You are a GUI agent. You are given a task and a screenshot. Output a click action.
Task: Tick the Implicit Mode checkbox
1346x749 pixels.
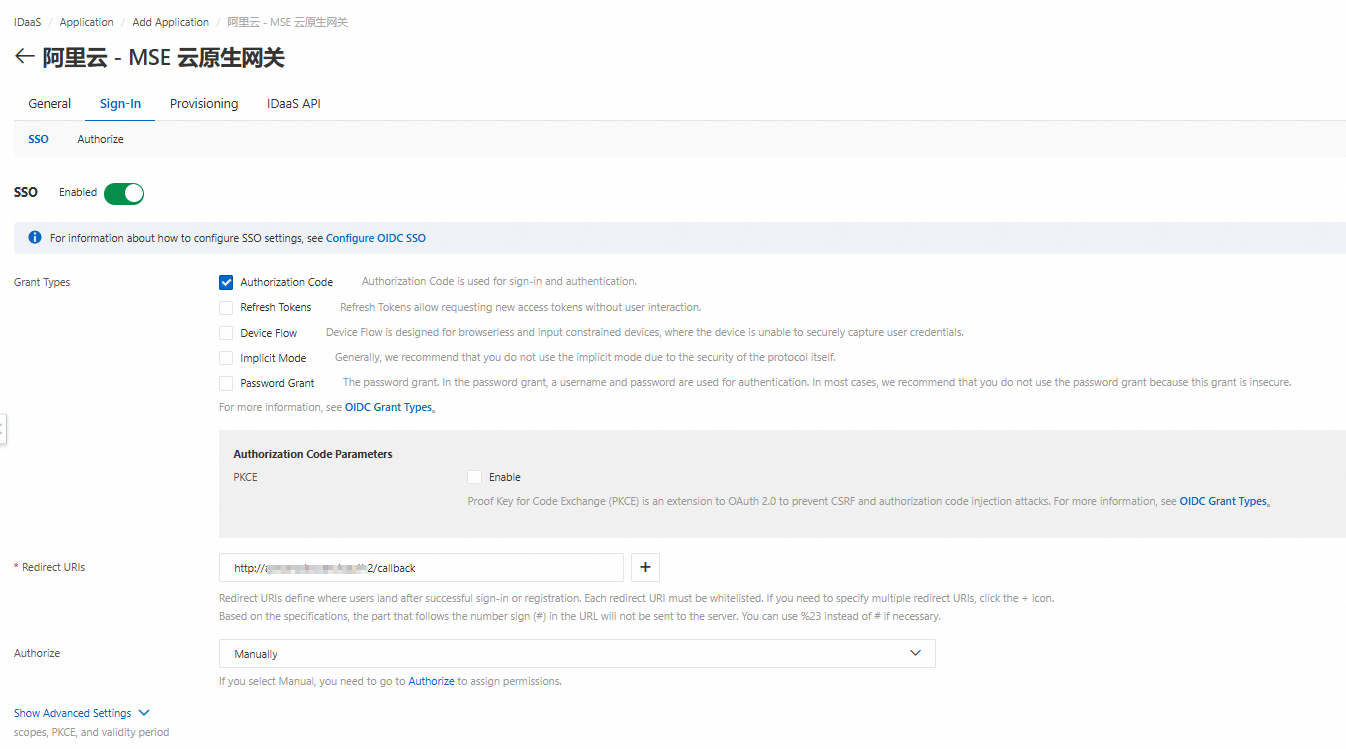(x=226, y=358)
